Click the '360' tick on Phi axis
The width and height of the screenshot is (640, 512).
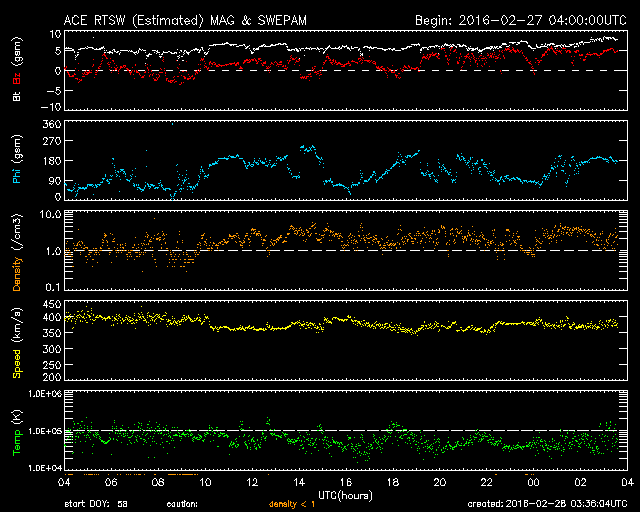(52, 124)
